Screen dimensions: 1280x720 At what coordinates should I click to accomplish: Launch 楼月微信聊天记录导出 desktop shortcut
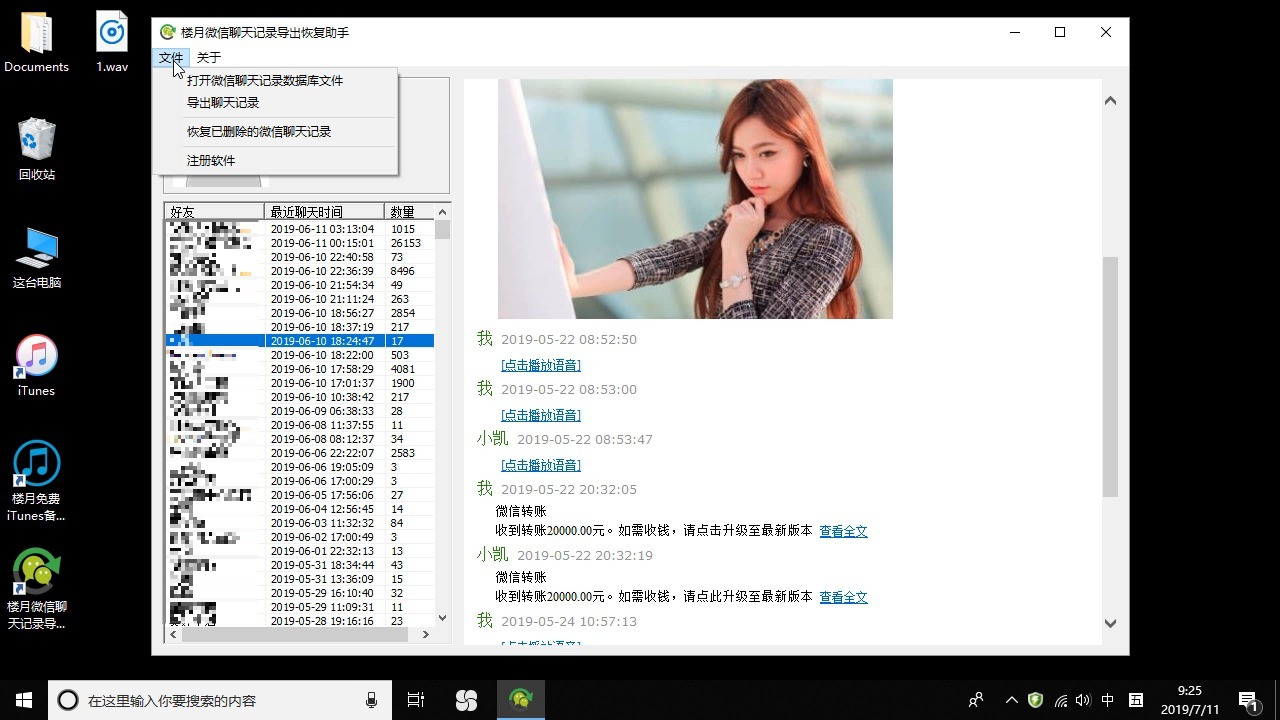pyautogui.click(x=36, y=589)
